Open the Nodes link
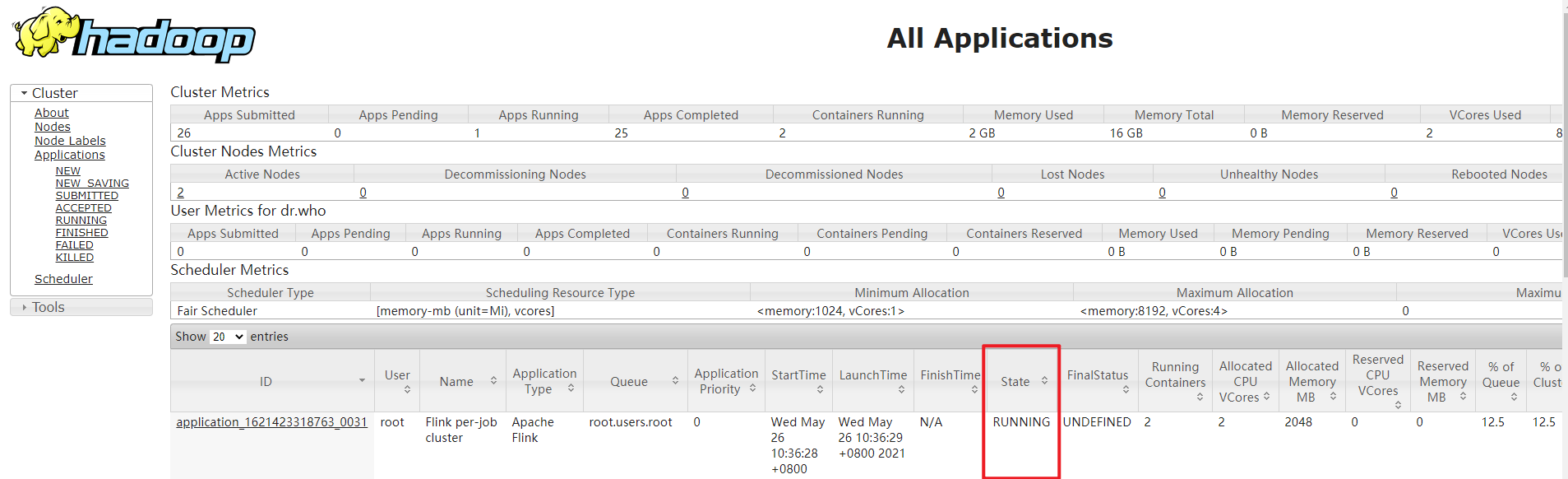Screen dimensions: 1568x479 (x=52, y=127)
